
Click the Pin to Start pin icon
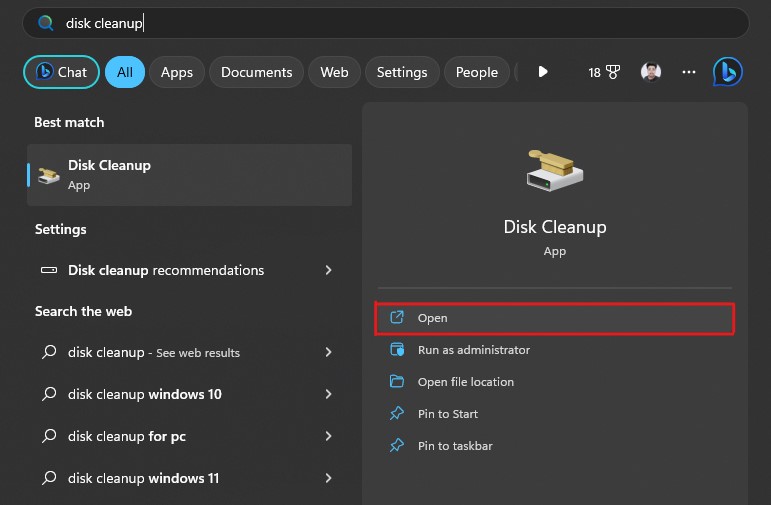[397, 414]
